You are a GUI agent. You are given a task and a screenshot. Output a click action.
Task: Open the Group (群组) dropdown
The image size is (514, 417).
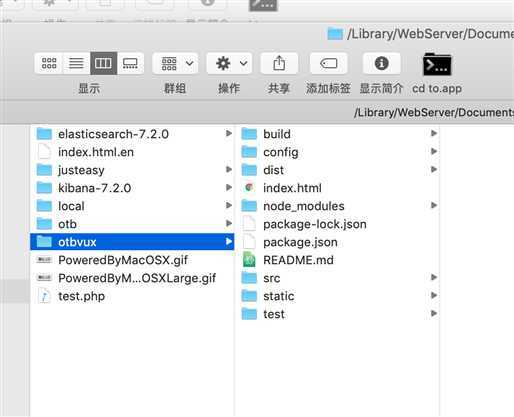click(x=175, y=63)
